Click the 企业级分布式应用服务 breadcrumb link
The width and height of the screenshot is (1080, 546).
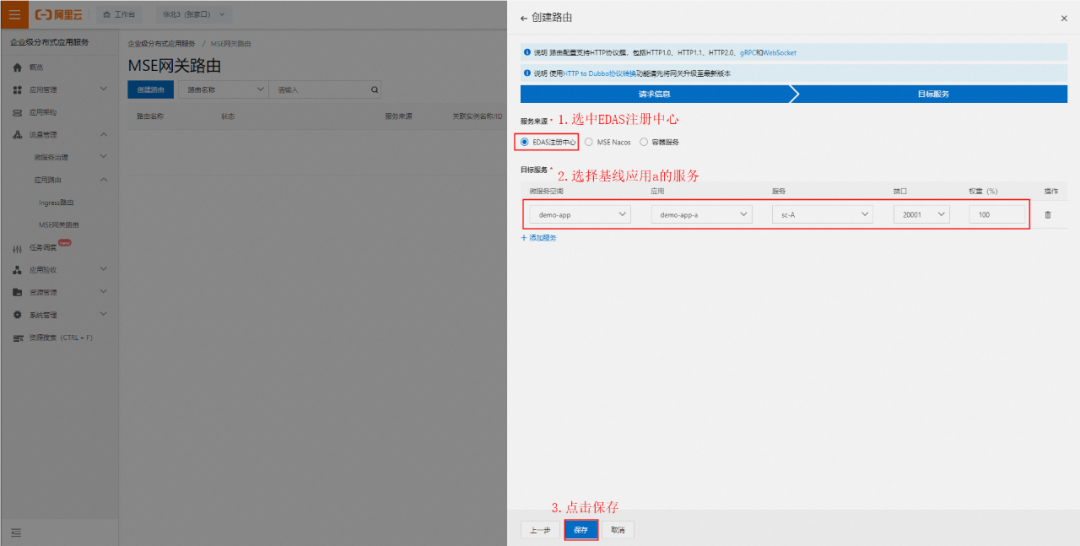coord(161,43)
